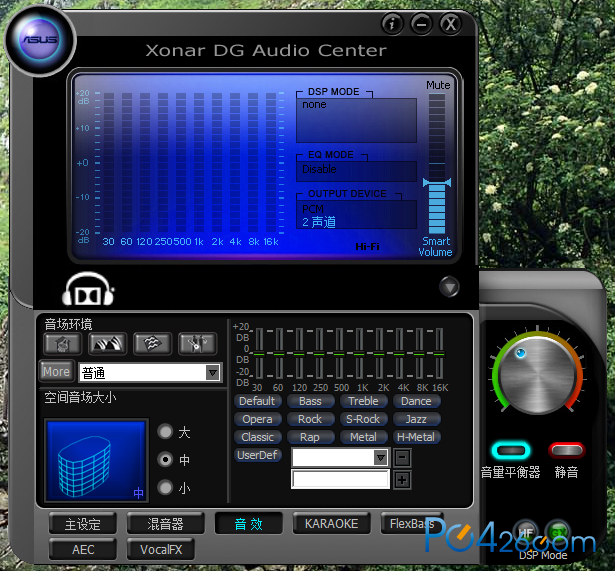This screenshot has width=615, height=571.
Task: Adjust the 120 Hz EQ slider
Action: [x=299, y=354]
